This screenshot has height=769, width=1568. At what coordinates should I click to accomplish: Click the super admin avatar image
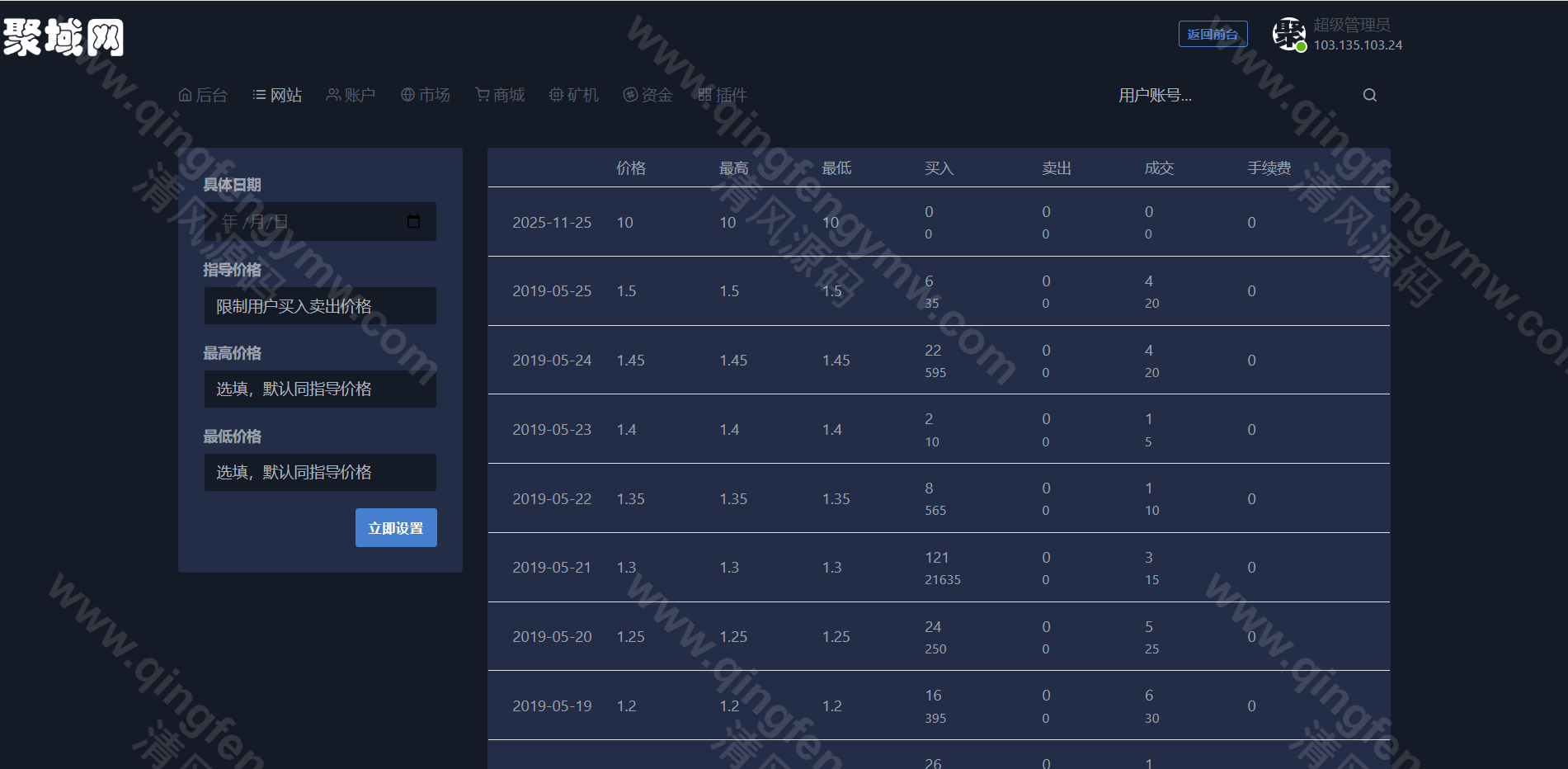(x=1288, y=34)
